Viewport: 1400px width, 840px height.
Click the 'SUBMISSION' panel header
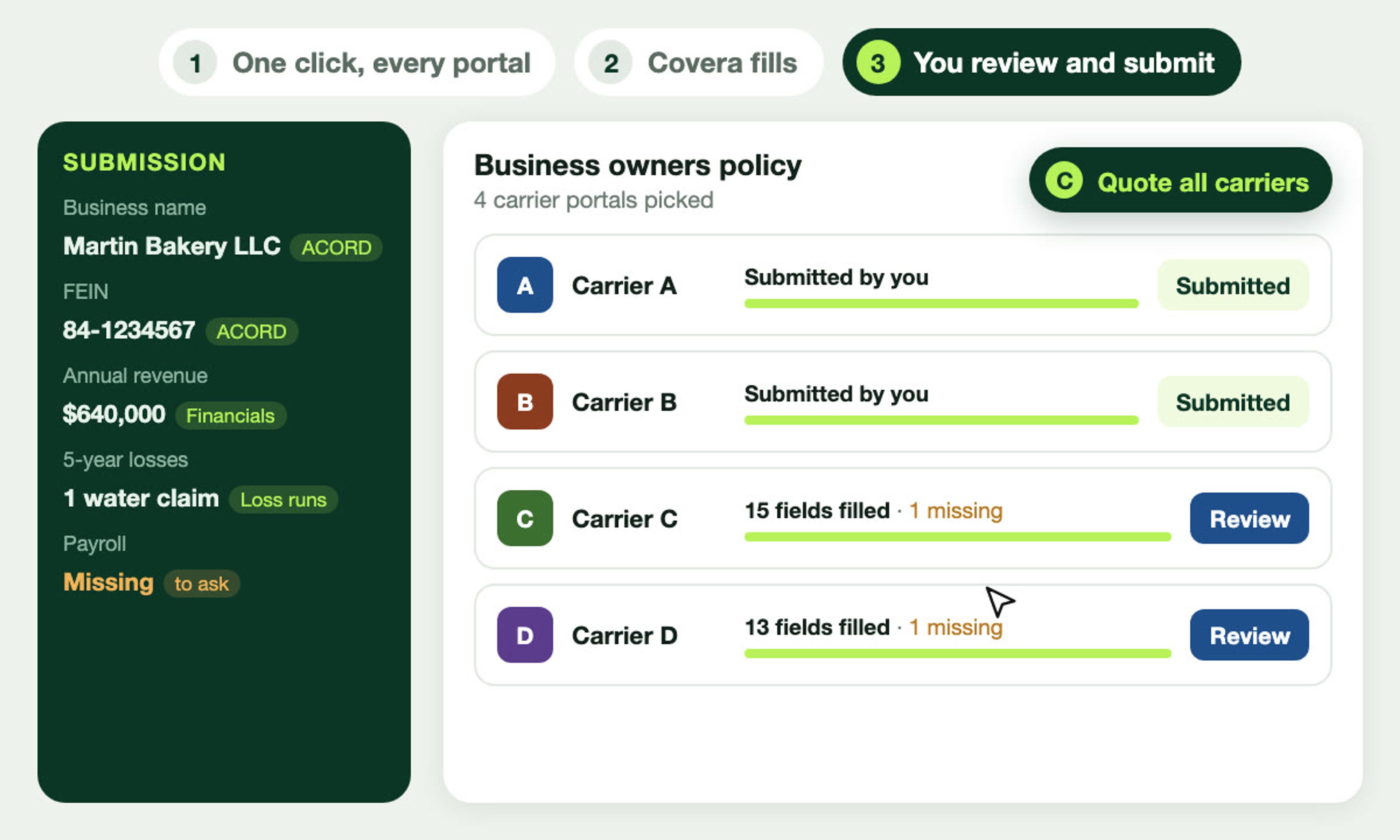point(144,162)
